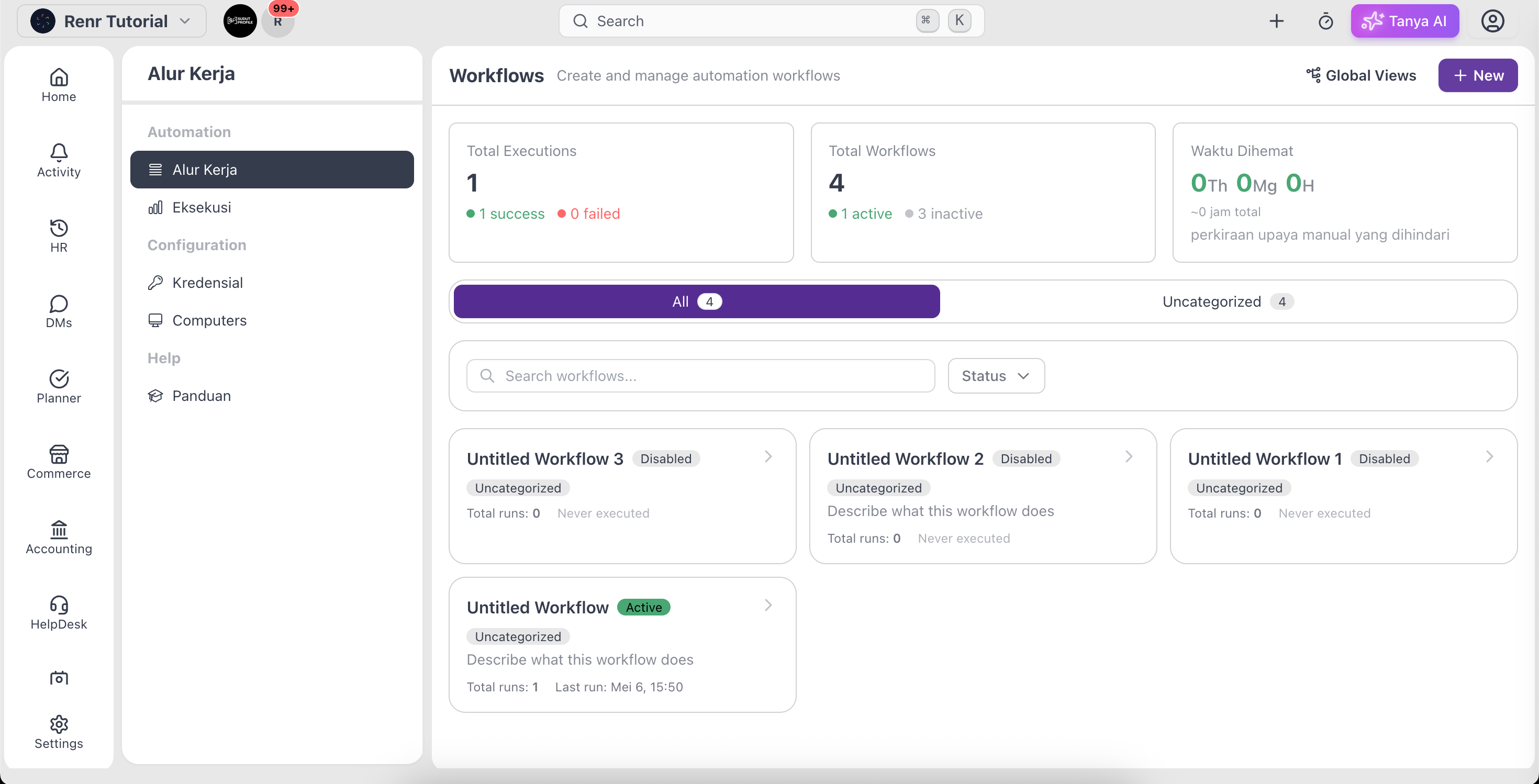This screenshot has height=784, width=1539.
Task: Open Eksekusi in the sidebar
Action: pos(272,207)
